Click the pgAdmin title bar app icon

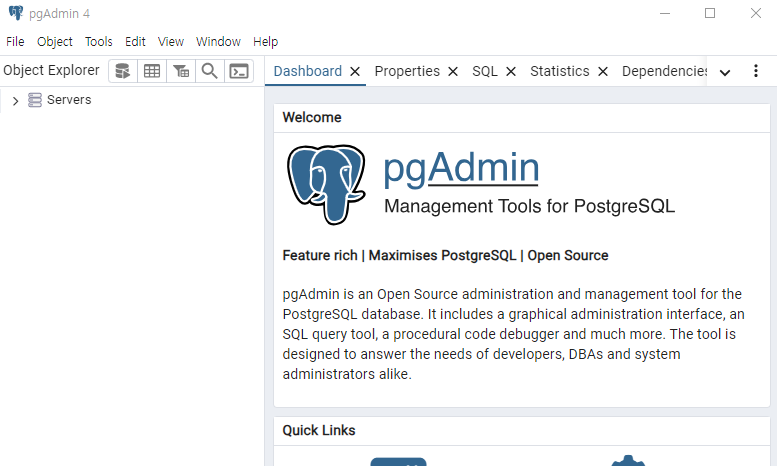(x=16, y=13)
